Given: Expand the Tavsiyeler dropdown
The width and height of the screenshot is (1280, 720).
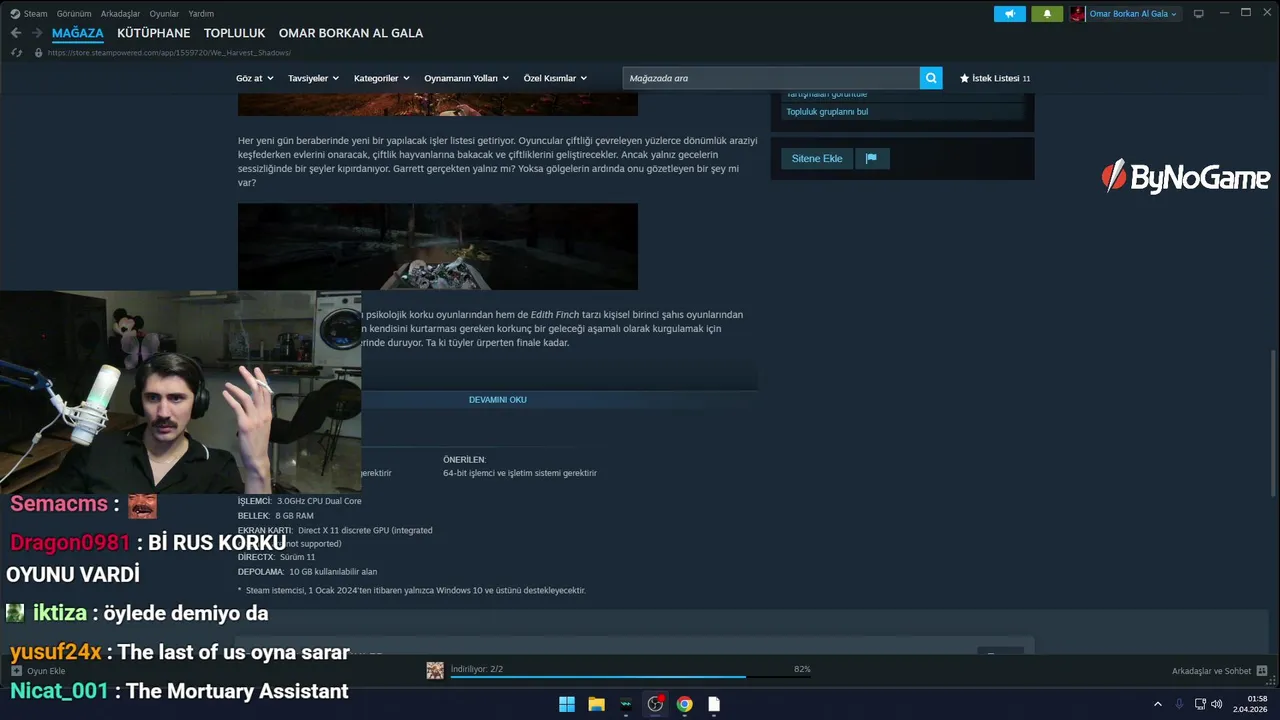Looking at the screenshot, I should tap(313, 78).
